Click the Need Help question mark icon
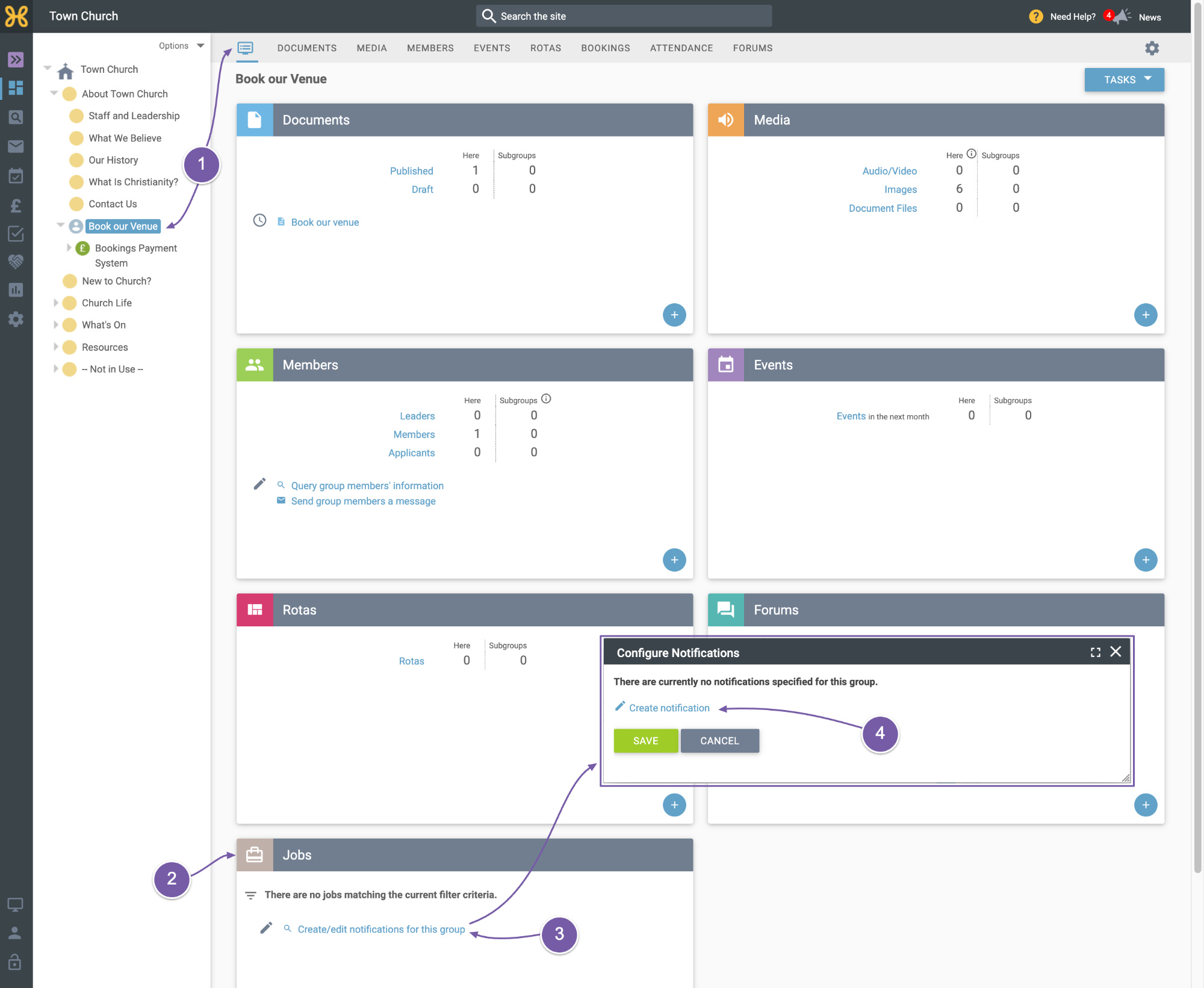Viewport: 1204px width, 988px height. (1035, 16)
